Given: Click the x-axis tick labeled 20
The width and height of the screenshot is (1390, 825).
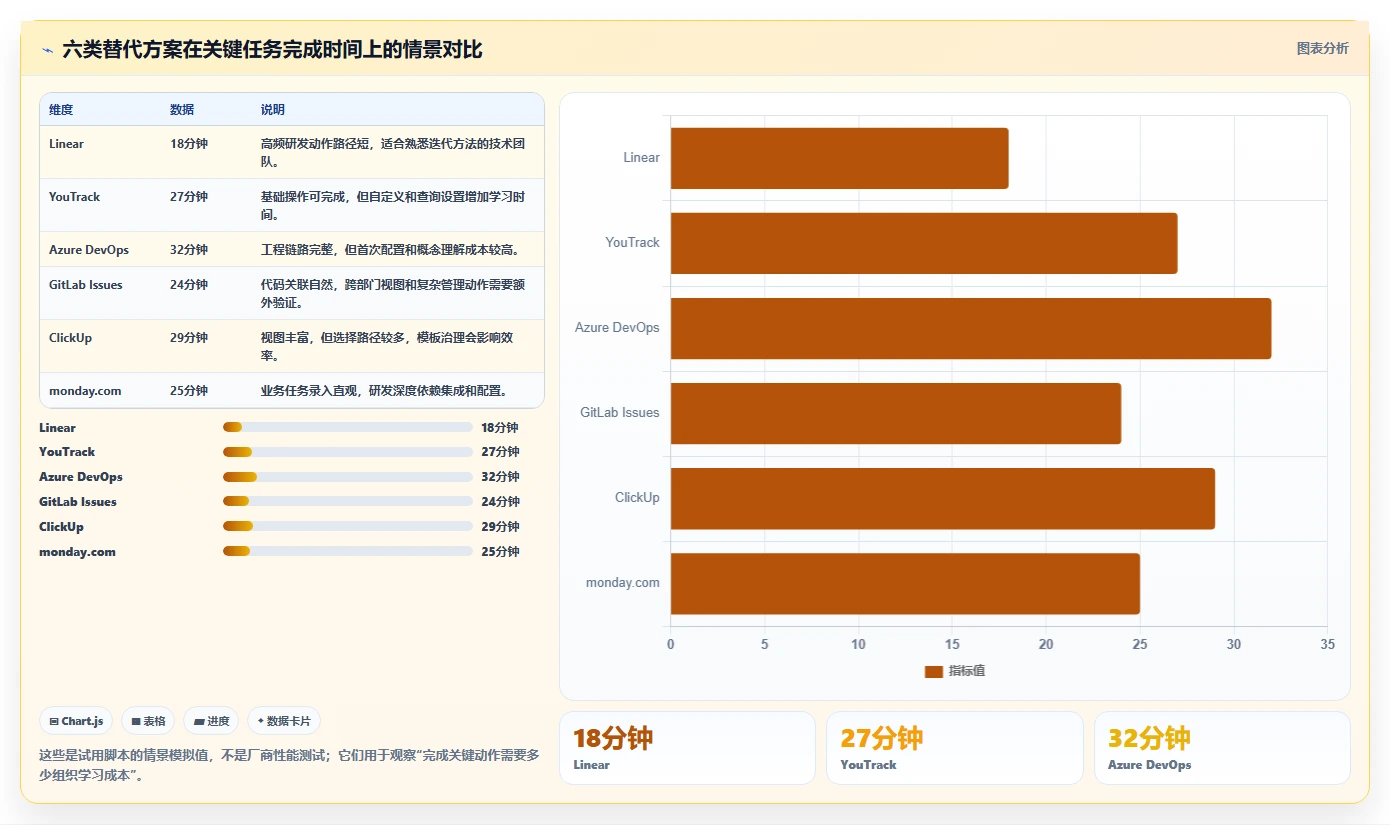Looking at the screenshot, I should click(1046, 645).
